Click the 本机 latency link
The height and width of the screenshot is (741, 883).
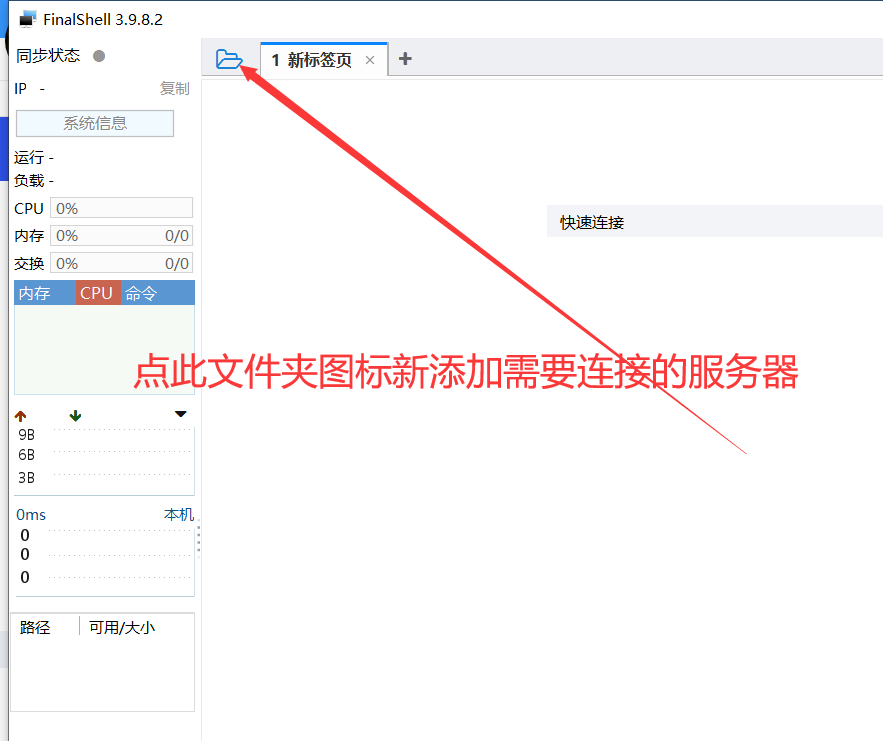[179, 514]
